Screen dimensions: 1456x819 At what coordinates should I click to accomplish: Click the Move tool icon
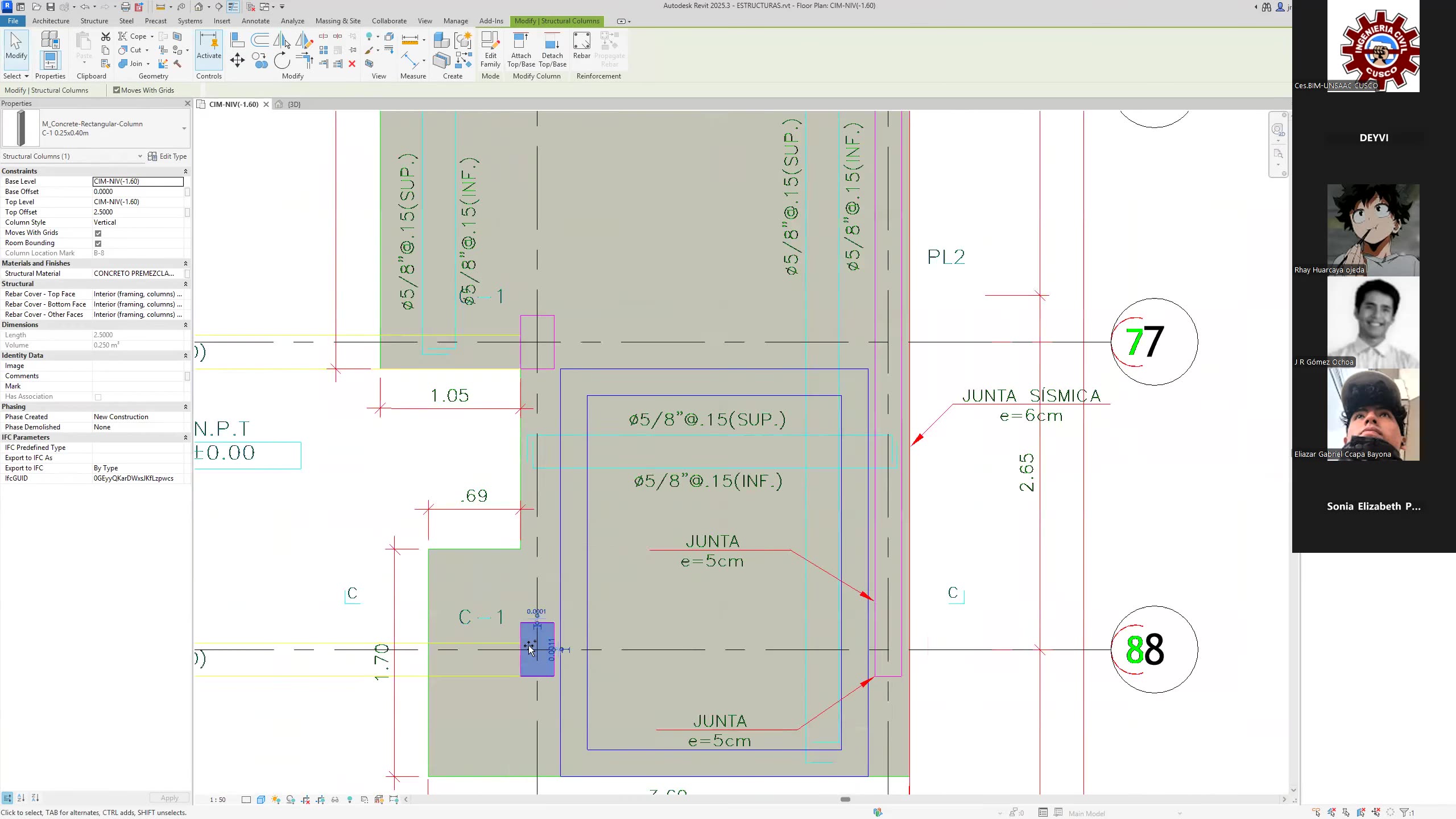click(x=237, y=60)
